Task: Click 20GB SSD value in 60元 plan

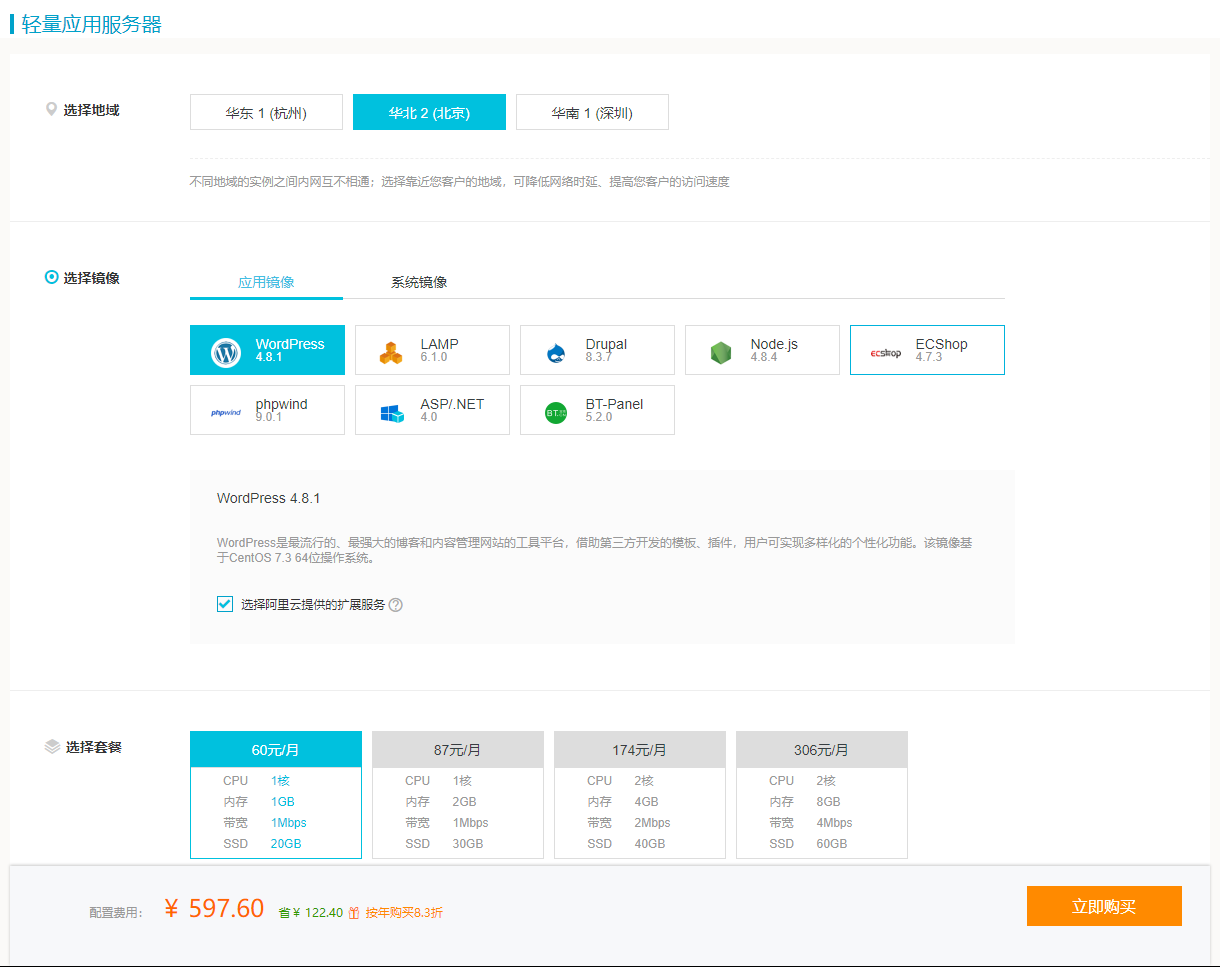Action: 286,844
